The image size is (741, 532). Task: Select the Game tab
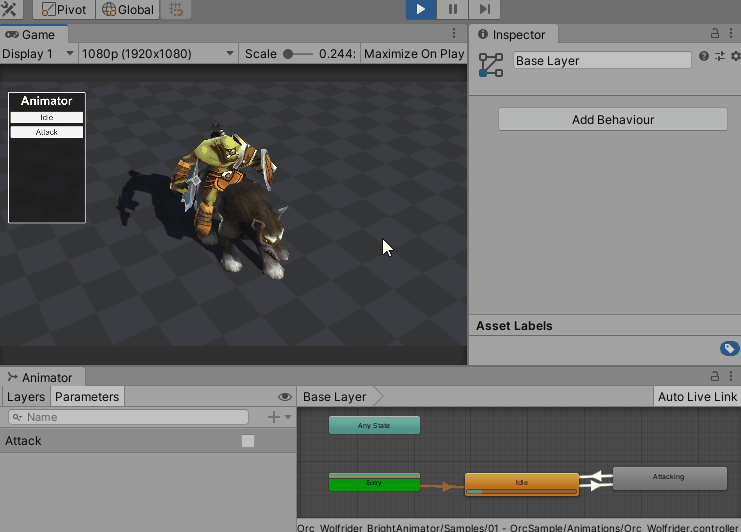[33, 35]
